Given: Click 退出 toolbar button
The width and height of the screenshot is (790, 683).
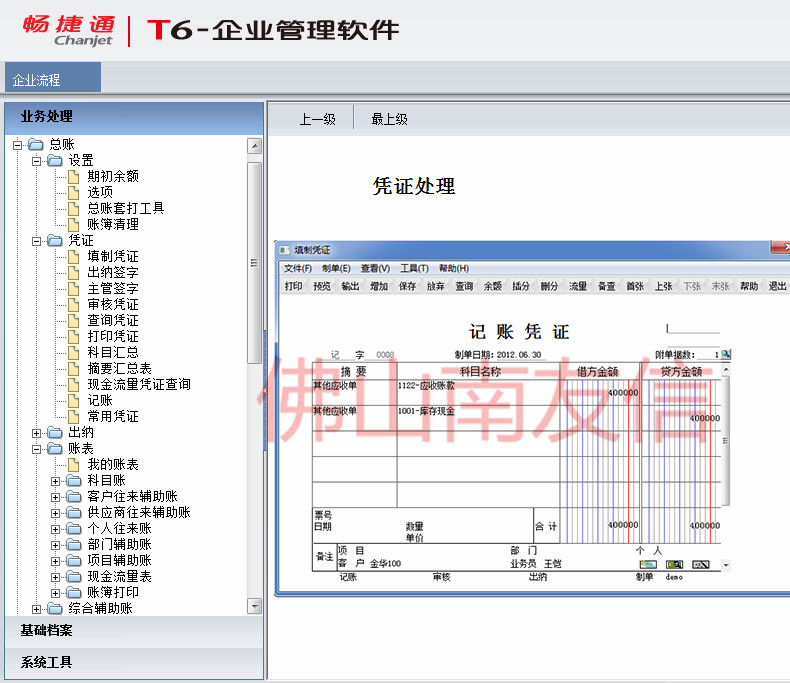Looking at the screenshot, I should 777,286.
